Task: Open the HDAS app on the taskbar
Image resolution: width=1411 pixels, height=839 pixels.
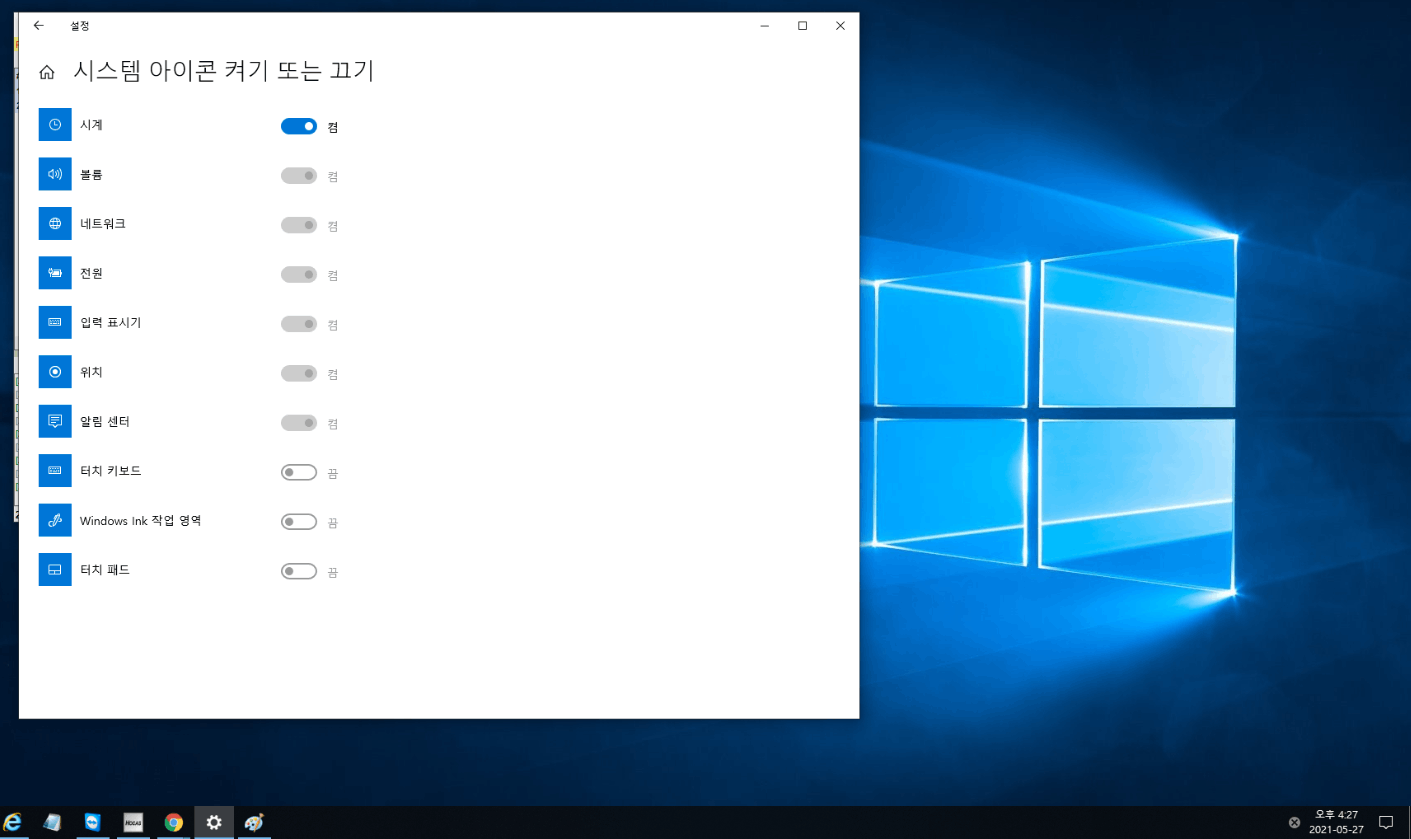Action: tap(133, 822)
